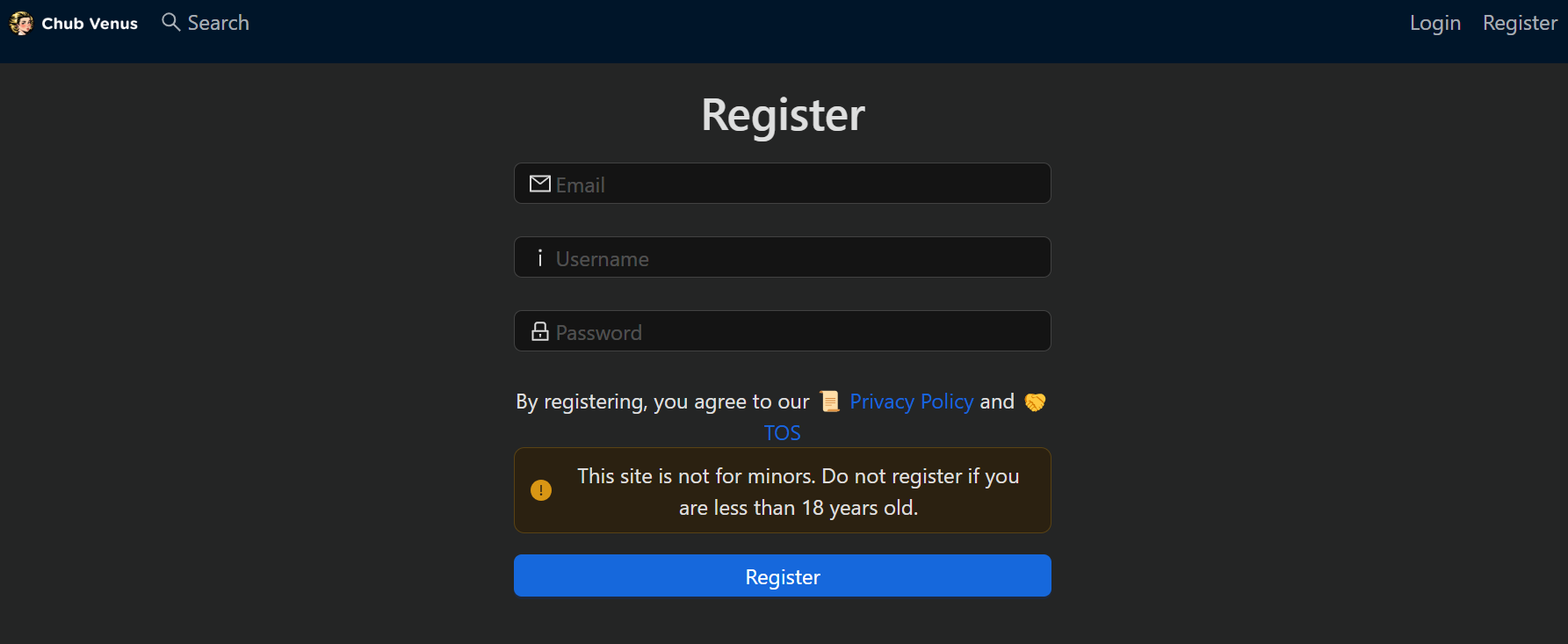Click the padlock icon in the Password field
Viewport: 1568px width, 644px height.
coord(538,331)
